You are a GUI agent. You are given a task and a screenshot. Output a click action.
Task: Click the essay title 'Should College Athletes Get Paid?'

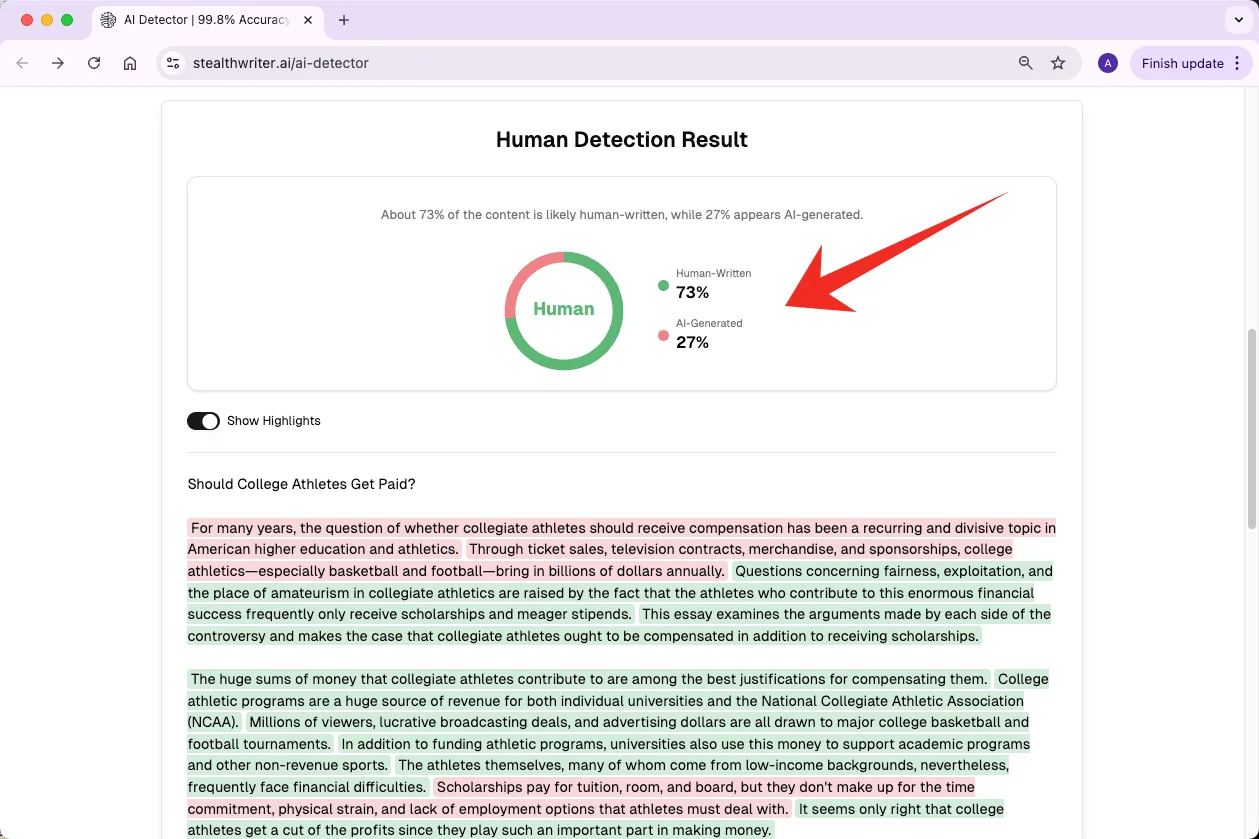(x=301, y=484)
